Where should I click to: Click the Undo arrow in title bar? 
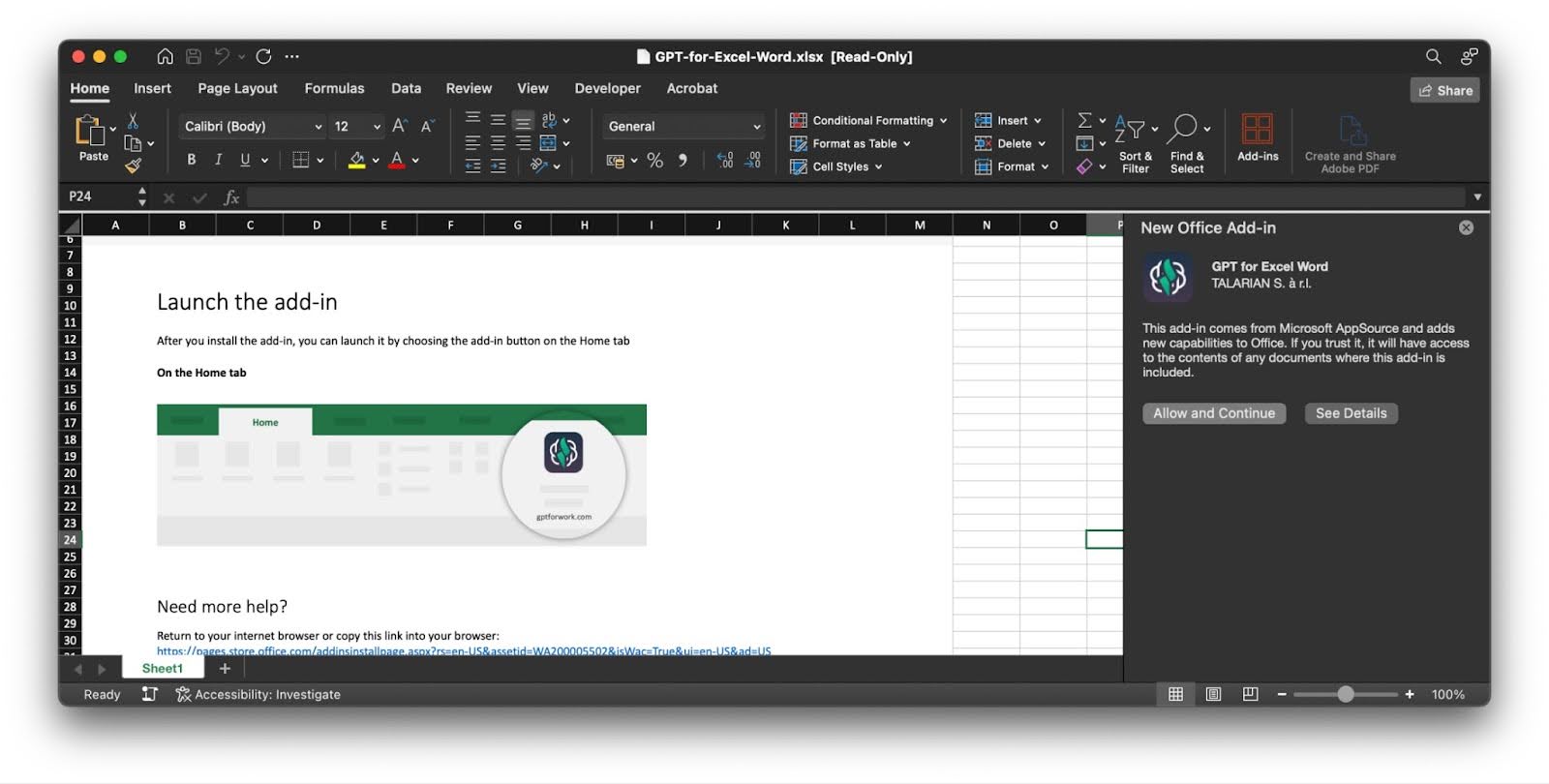click(x=222, y=56)
